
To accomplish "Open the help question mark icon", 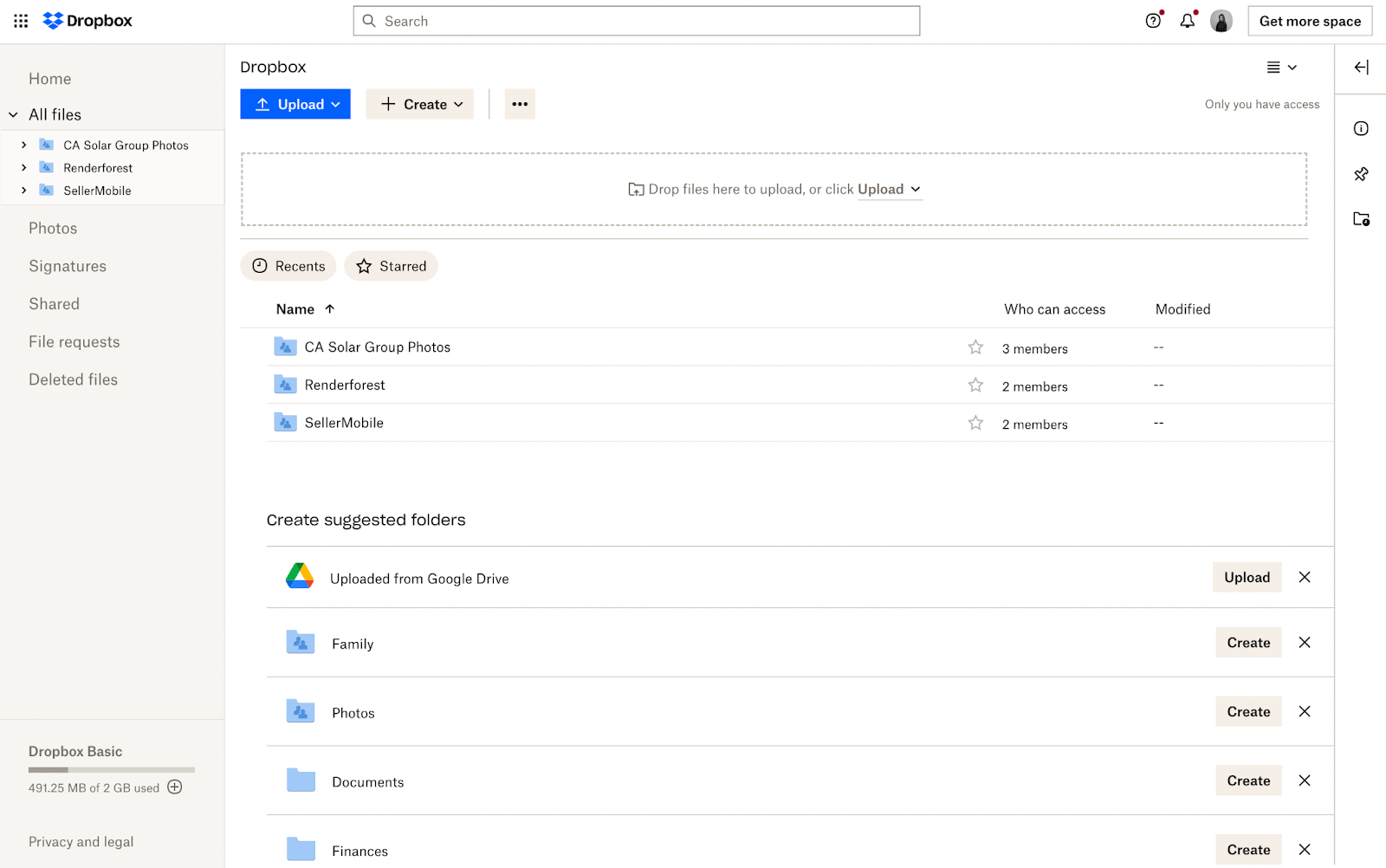I will 1153,21.
